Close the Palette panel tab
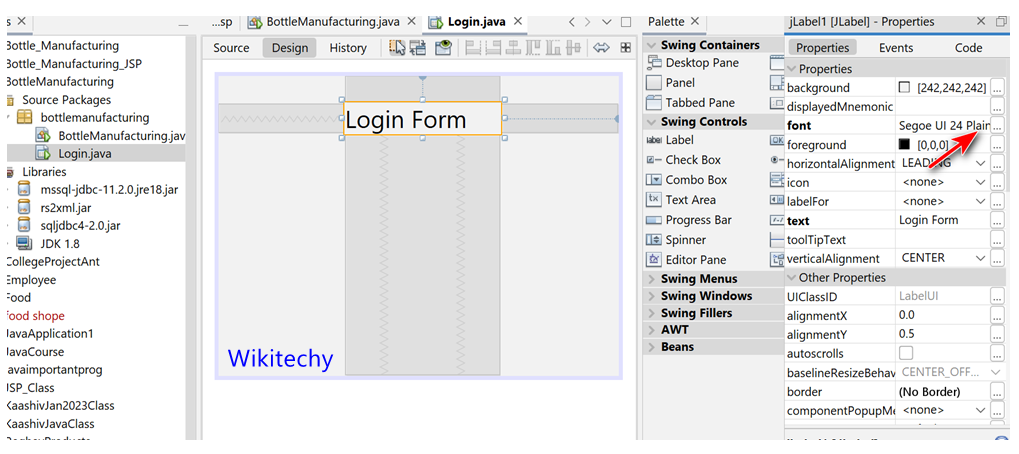 tap(693, 21)
